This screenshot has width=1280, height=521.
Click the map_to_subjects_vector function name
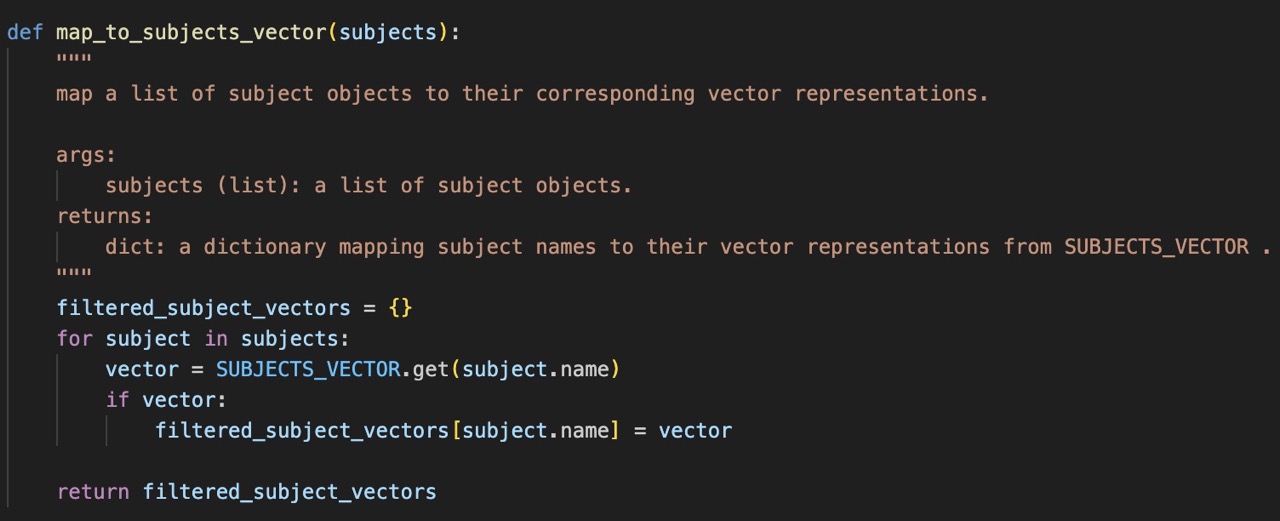(191, 32)
